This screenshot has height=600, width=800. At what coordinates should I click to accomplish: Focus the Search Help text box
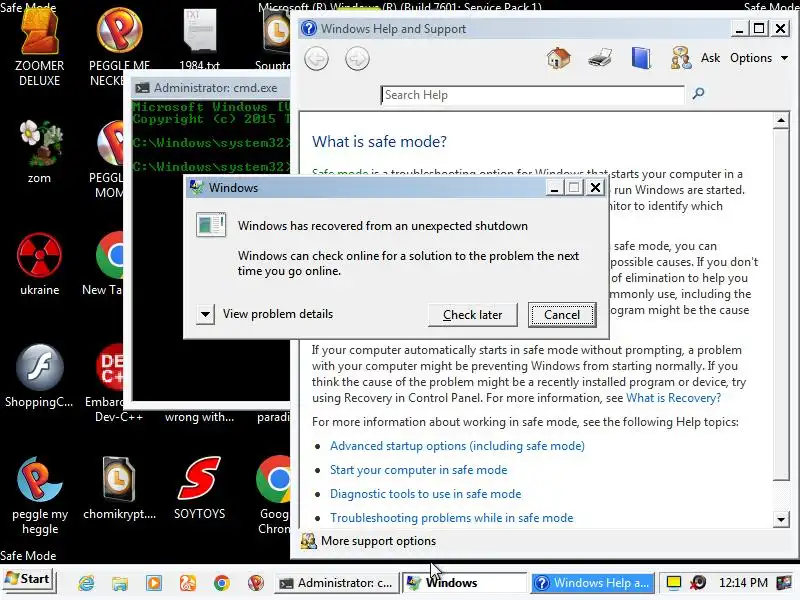pyautogui.click(x=532, y=95)
